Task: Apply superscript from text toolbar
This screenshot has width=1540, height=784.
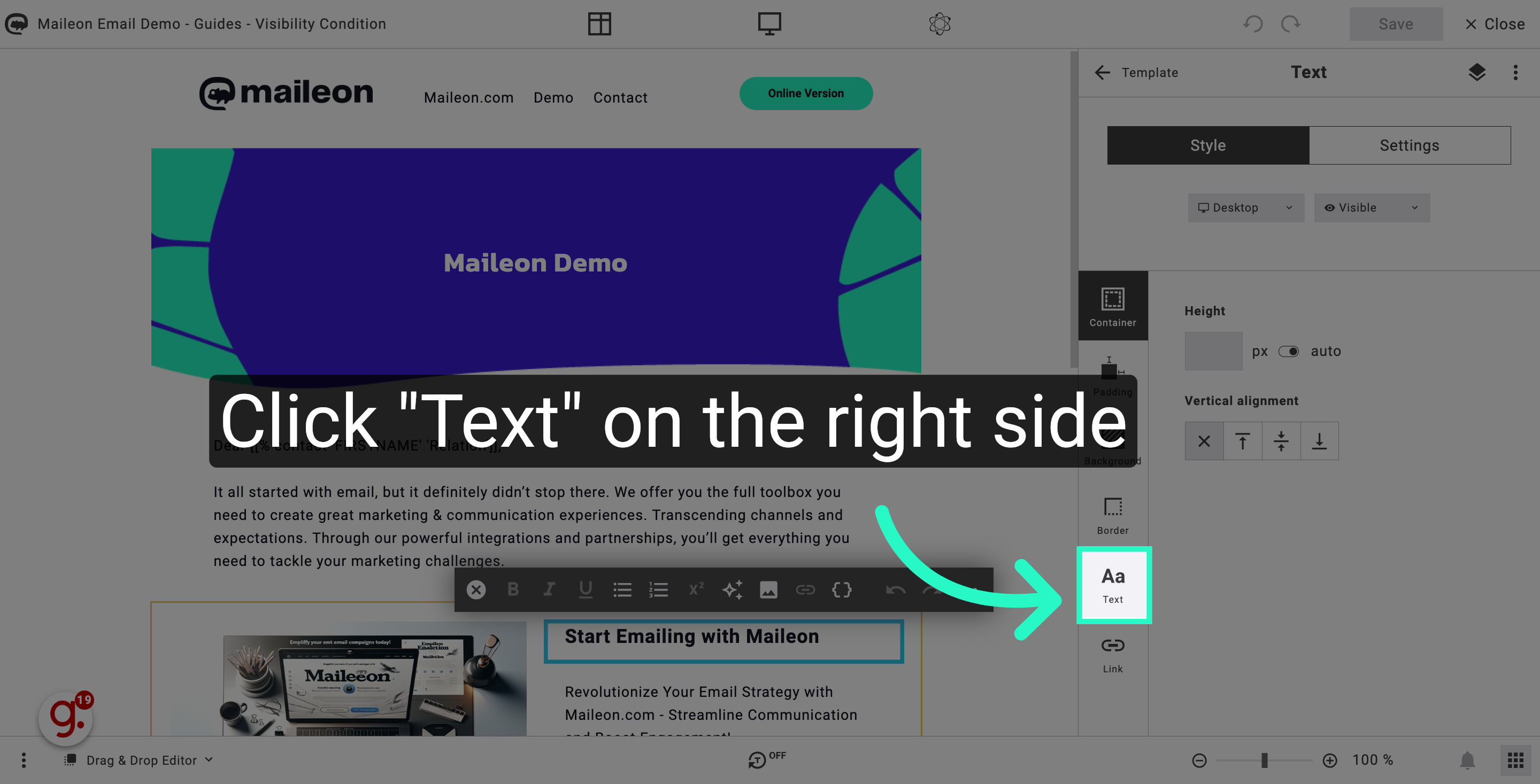Action: pyautogui.click(x=696, y=590)
